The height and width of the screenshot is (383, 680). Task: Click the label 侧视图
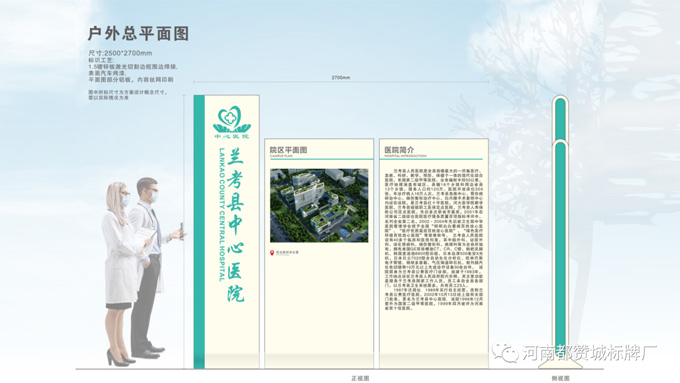(x=560, y=378)
